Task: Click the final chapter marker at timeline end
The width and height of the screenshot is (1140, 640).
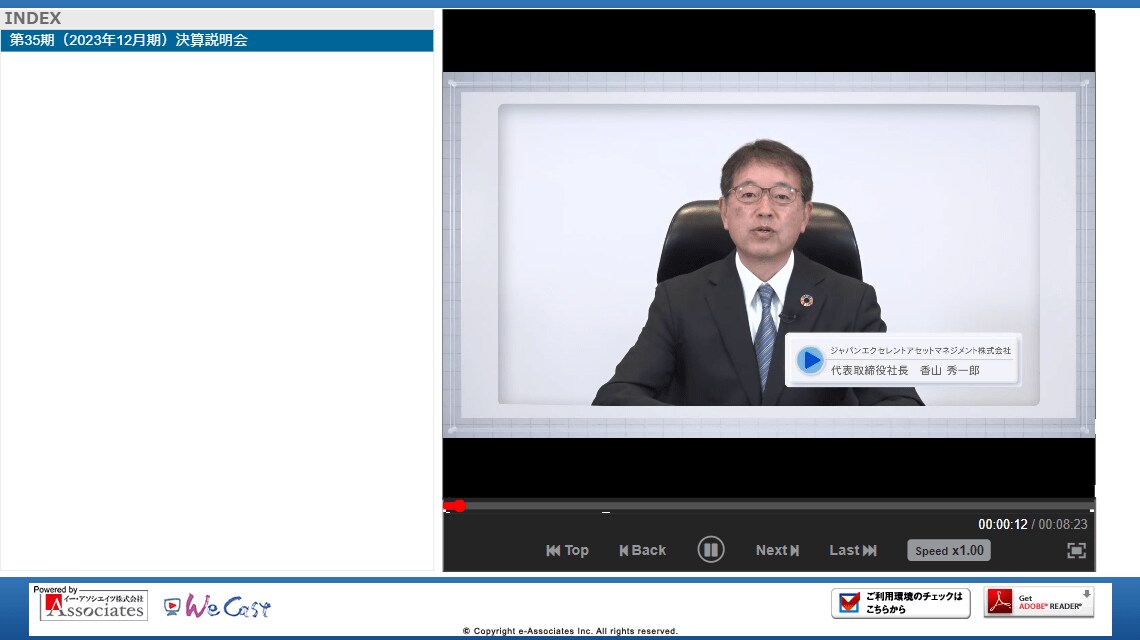Action: [1091, 512]
